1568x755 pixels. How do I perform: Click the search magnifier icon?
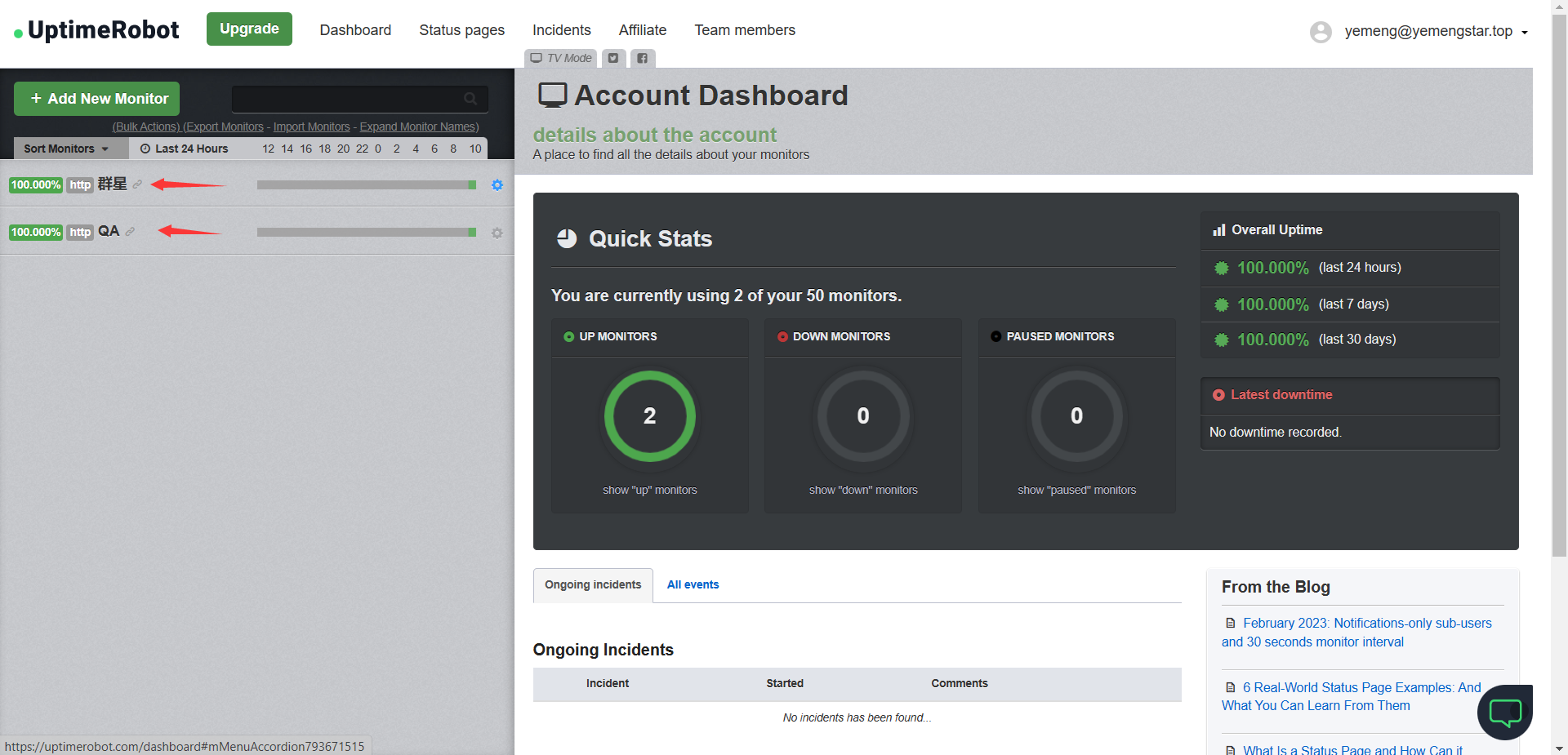[x=470, y=99]
